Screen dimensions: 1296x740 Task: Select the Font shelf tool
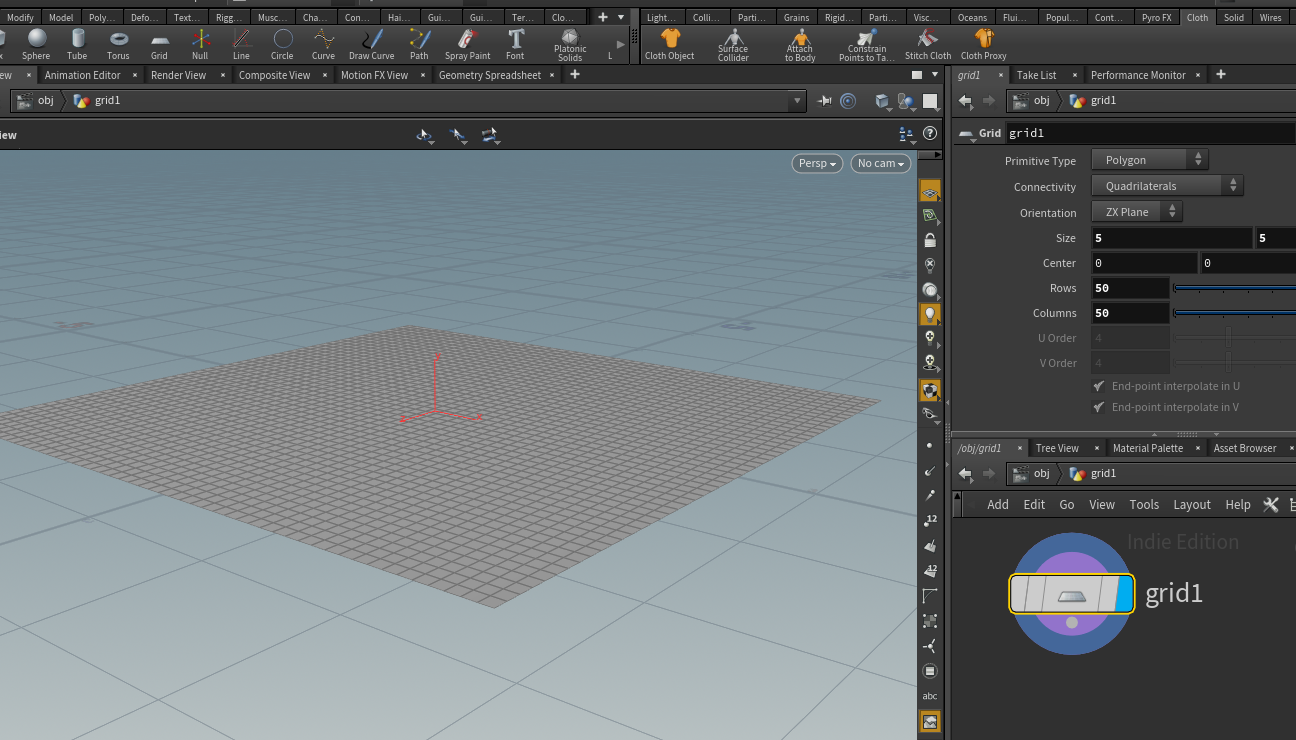click(x=515, y=43)
